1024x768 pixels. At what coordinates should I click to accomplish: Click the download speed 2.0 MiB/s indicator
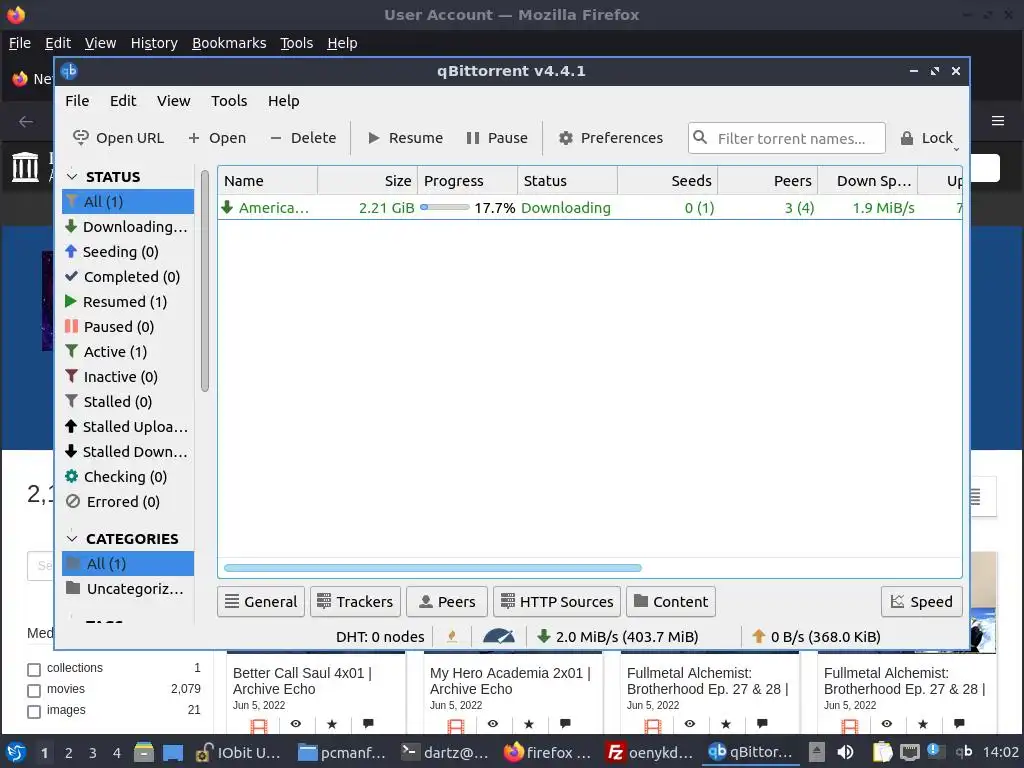(618, 637)
